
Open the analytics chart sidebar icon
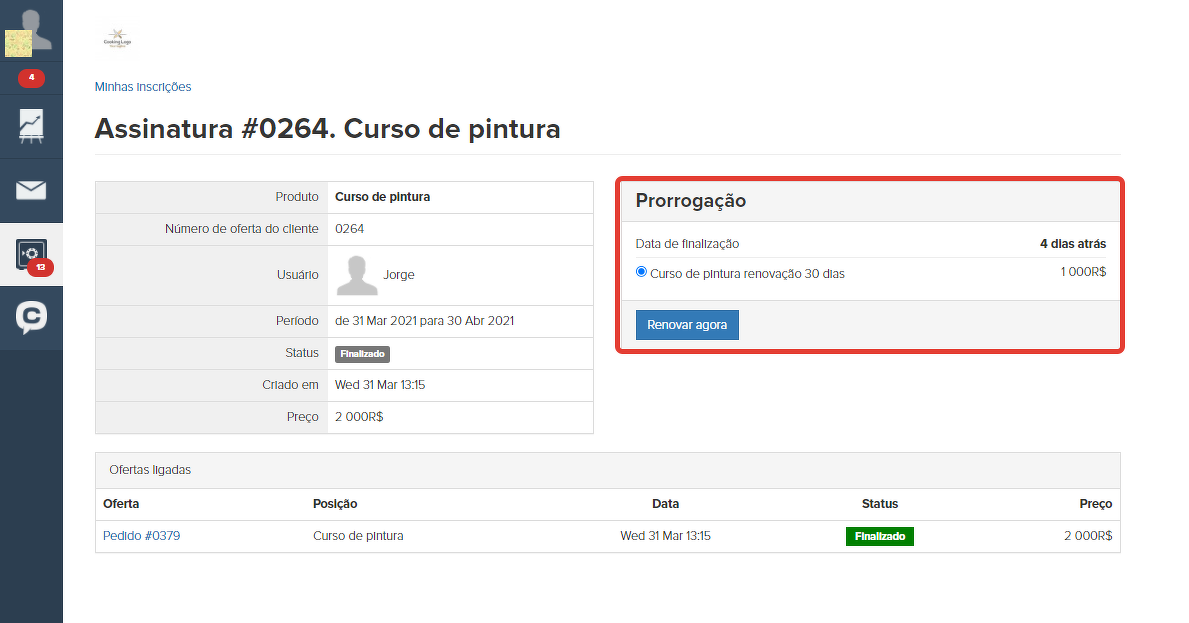click(31, 126)
